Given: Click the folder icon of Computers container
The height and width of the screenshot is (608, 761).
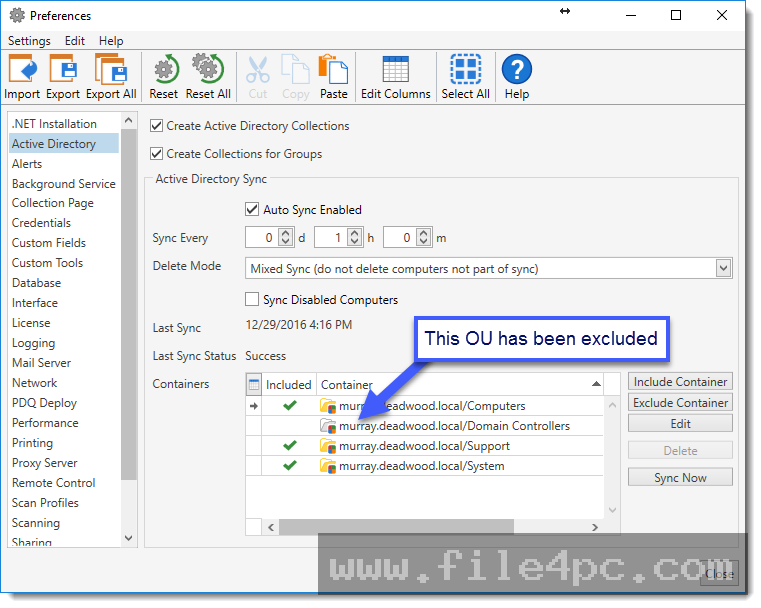Looking at the screenshot, I should [328, 406].
